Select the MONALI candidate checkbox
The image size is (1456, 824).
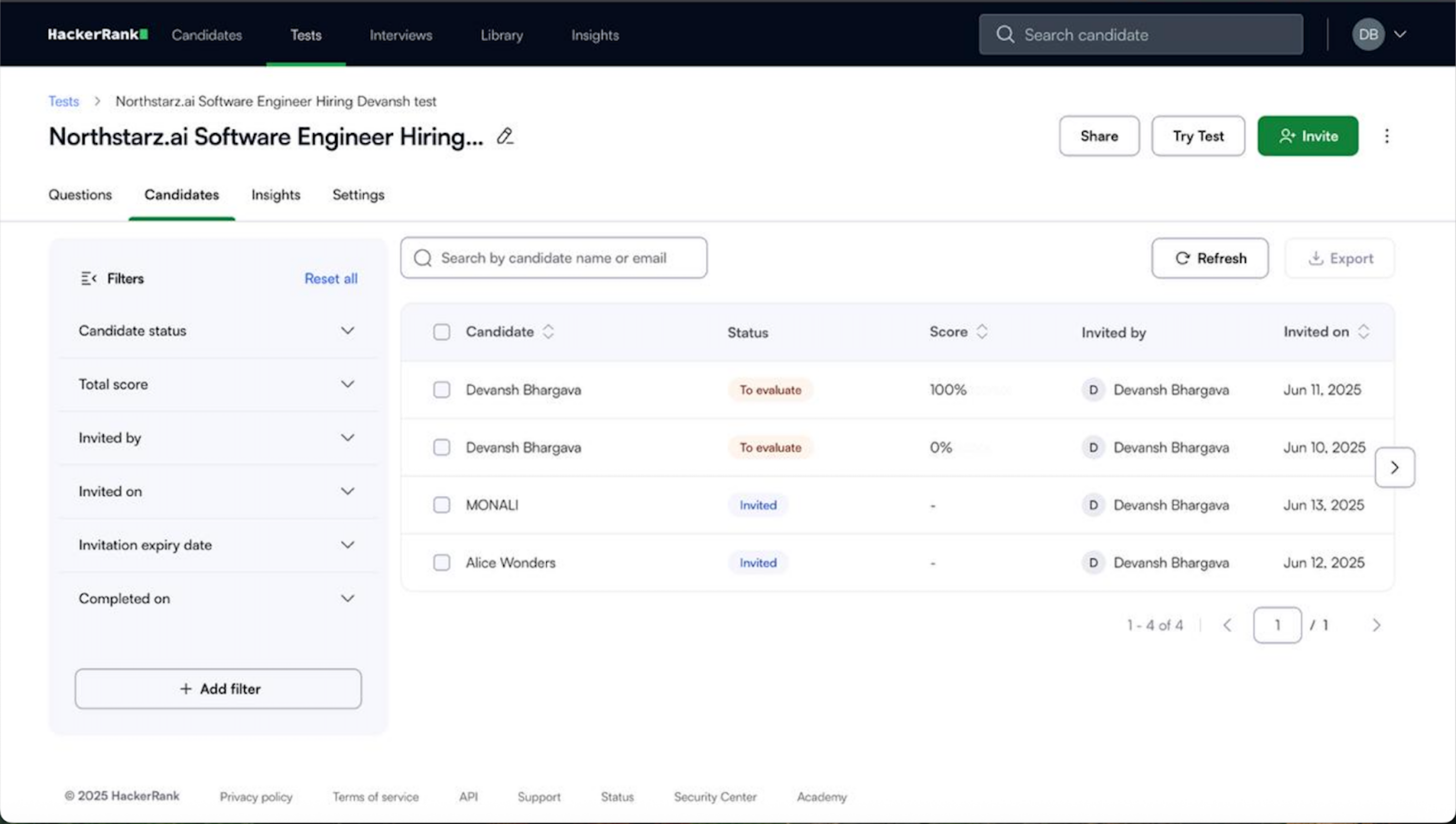(442, 505)
